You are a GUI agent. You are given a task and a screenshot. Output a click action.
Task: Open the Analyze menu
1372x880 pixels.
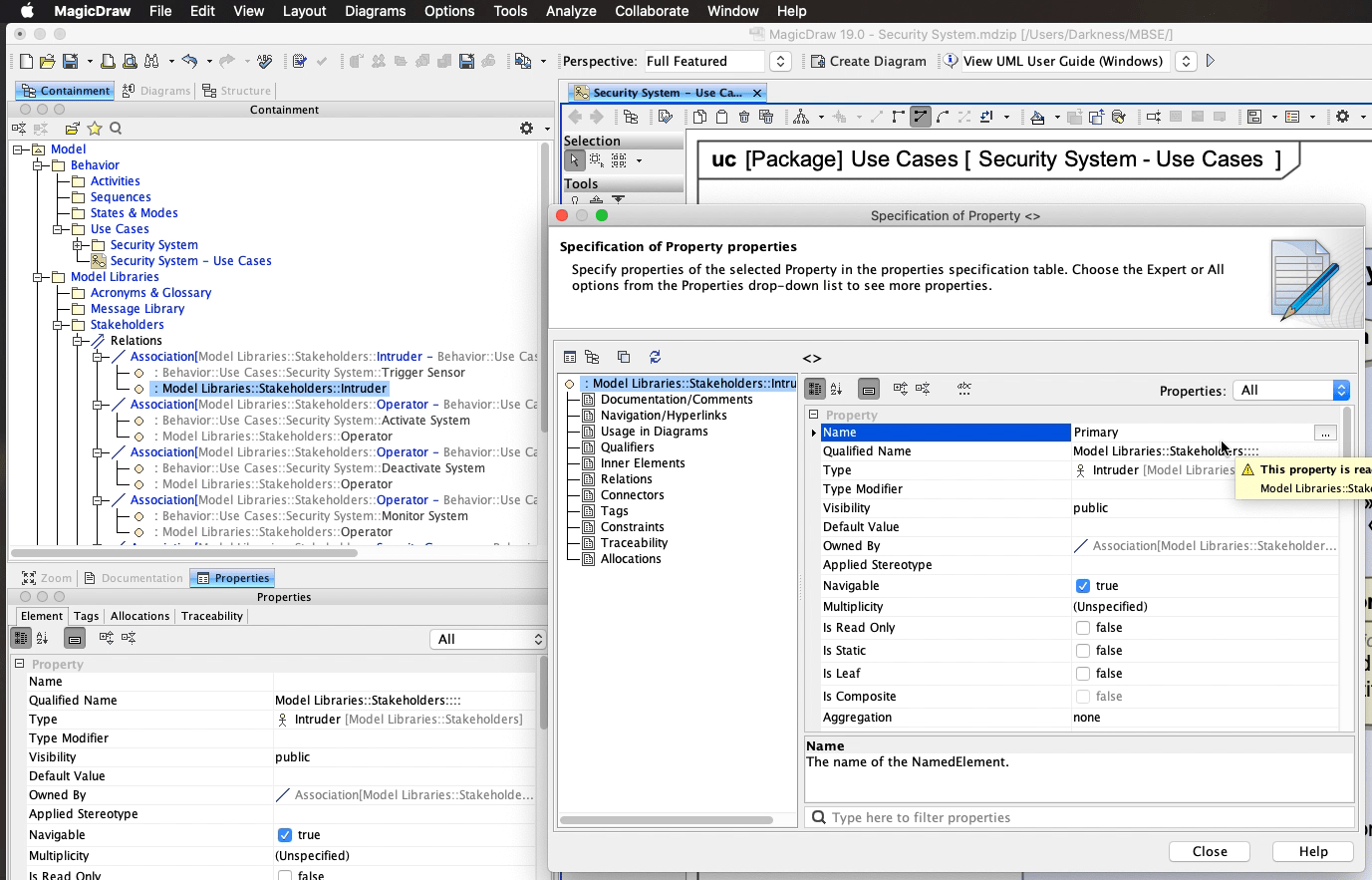[x=571, y=11]
